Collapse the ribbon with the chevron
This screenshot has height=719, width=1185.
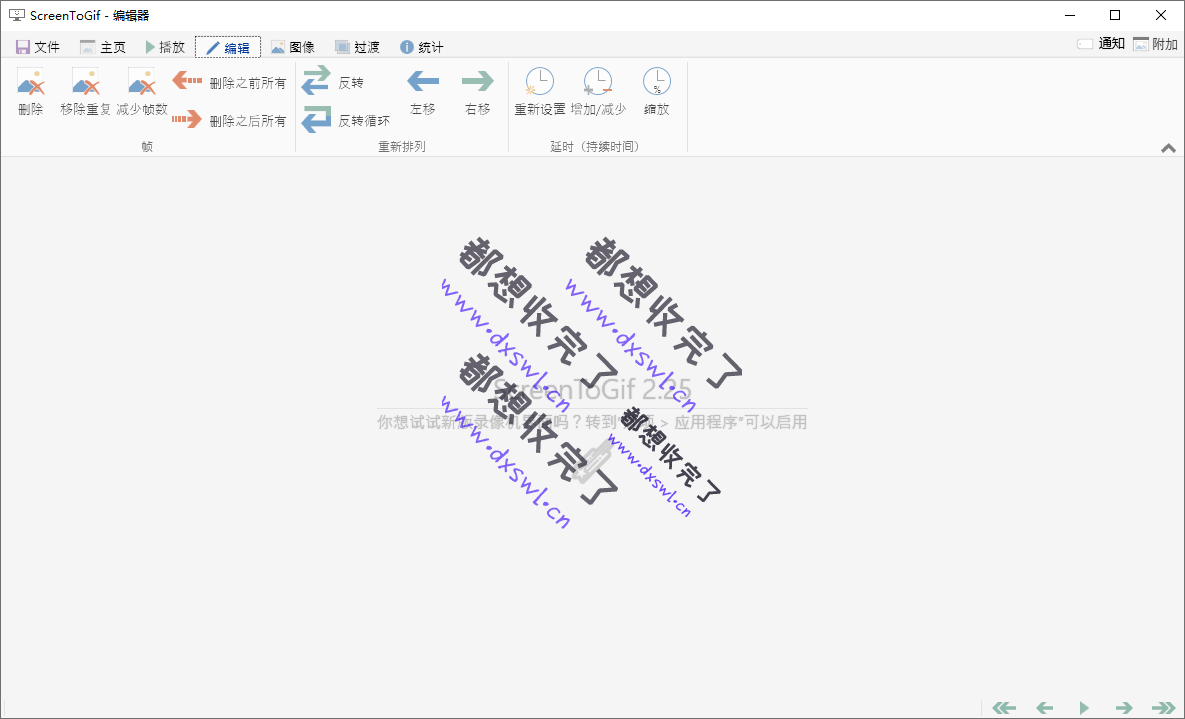[1168, 148]
